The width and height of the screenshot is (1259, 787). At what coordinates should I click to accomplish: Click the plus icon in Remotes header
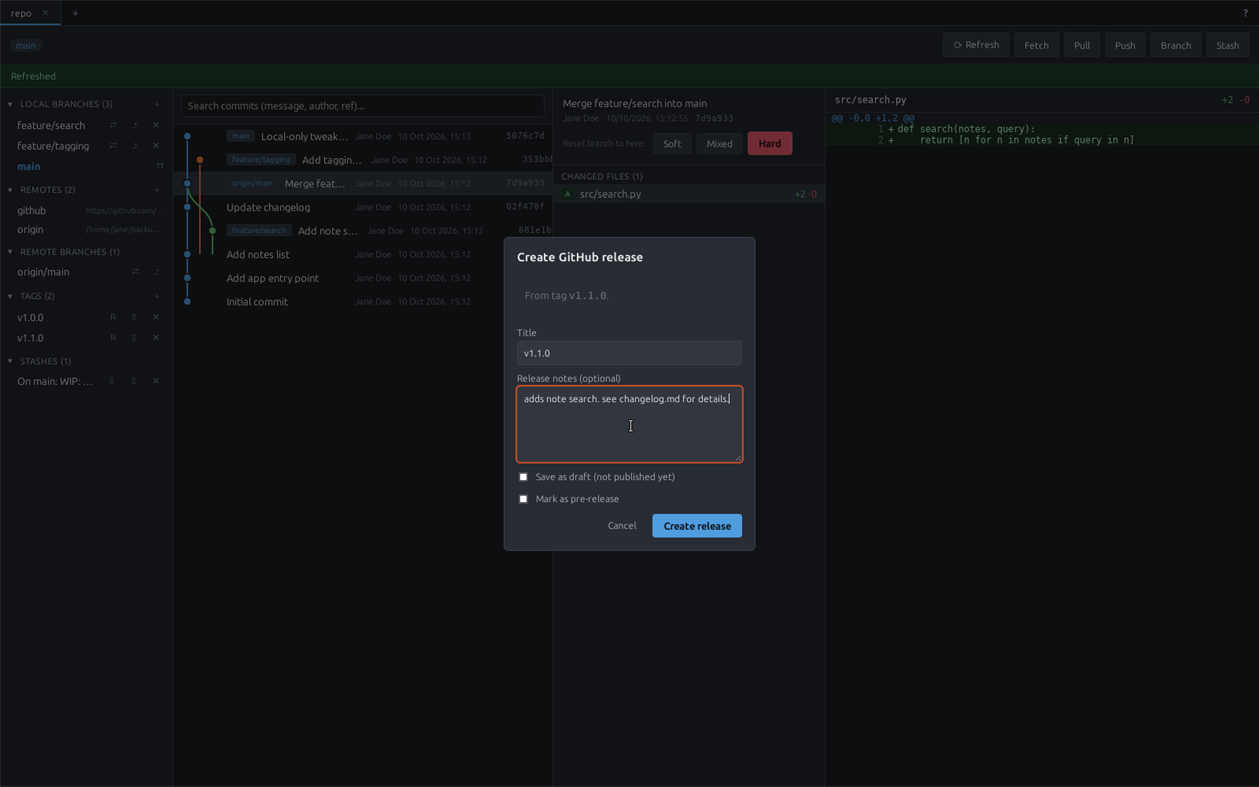click(x=157, y=190)
